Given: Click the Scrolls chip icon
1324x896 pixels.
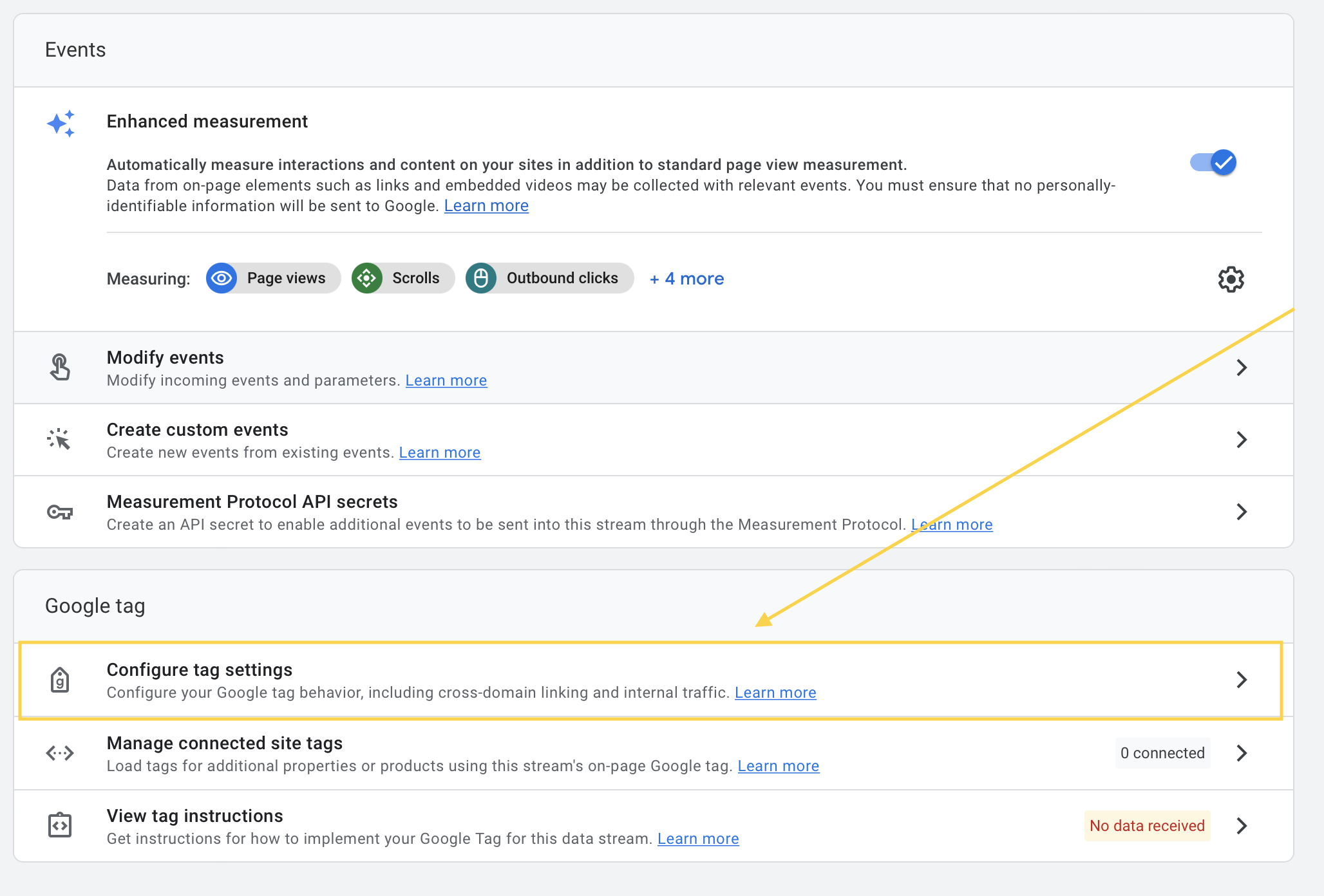Looking at the screenshot, I should tap(367, 278).
